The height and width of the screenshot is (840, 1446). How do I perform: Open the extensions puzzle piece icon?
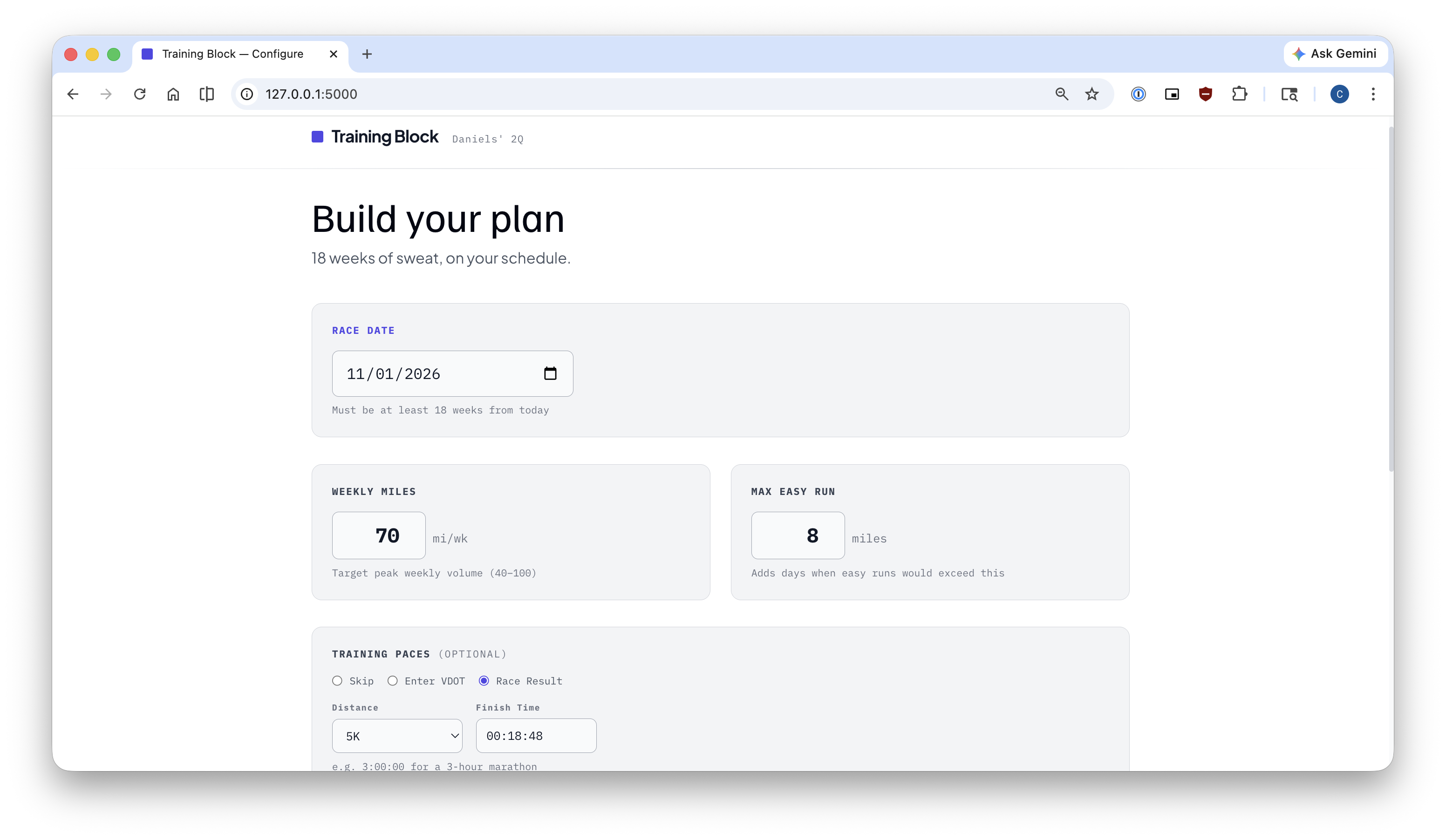1239,94
